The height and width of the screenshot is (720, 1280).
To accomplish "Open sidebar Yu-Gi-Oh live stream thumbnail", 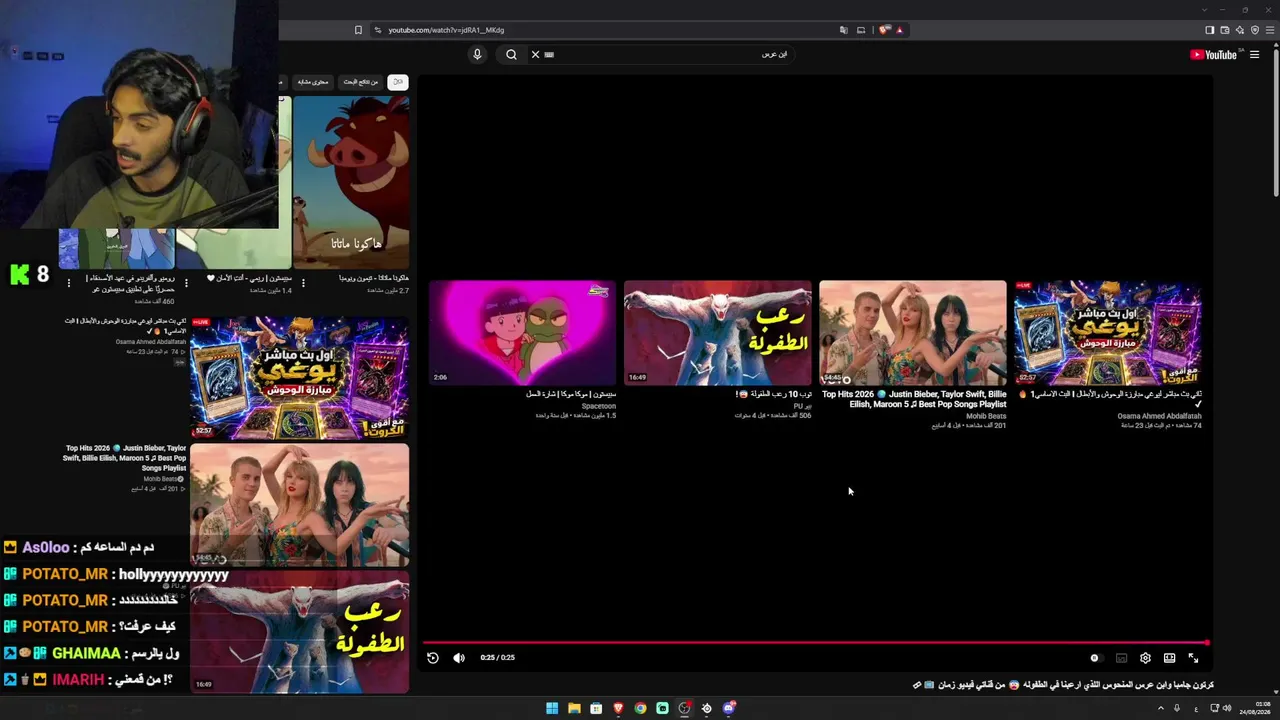I will pos(299,378).
